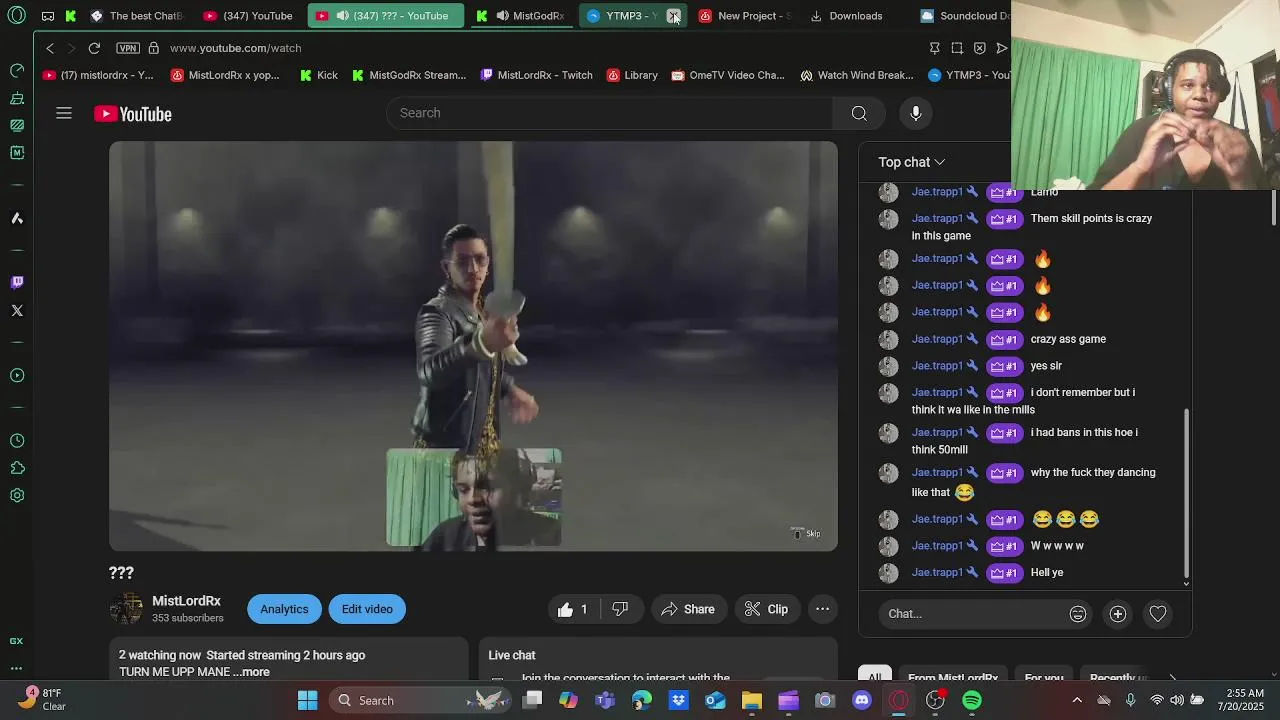
Task: Open the Library bookmark
Action: [x=632, y=75]
